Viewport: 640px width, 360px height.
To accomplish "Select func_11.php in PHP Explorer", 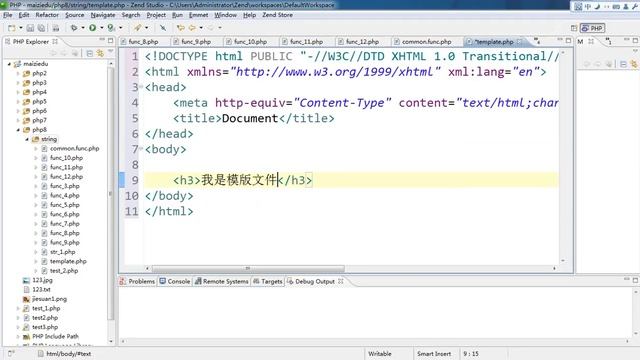I will [66, 167].
